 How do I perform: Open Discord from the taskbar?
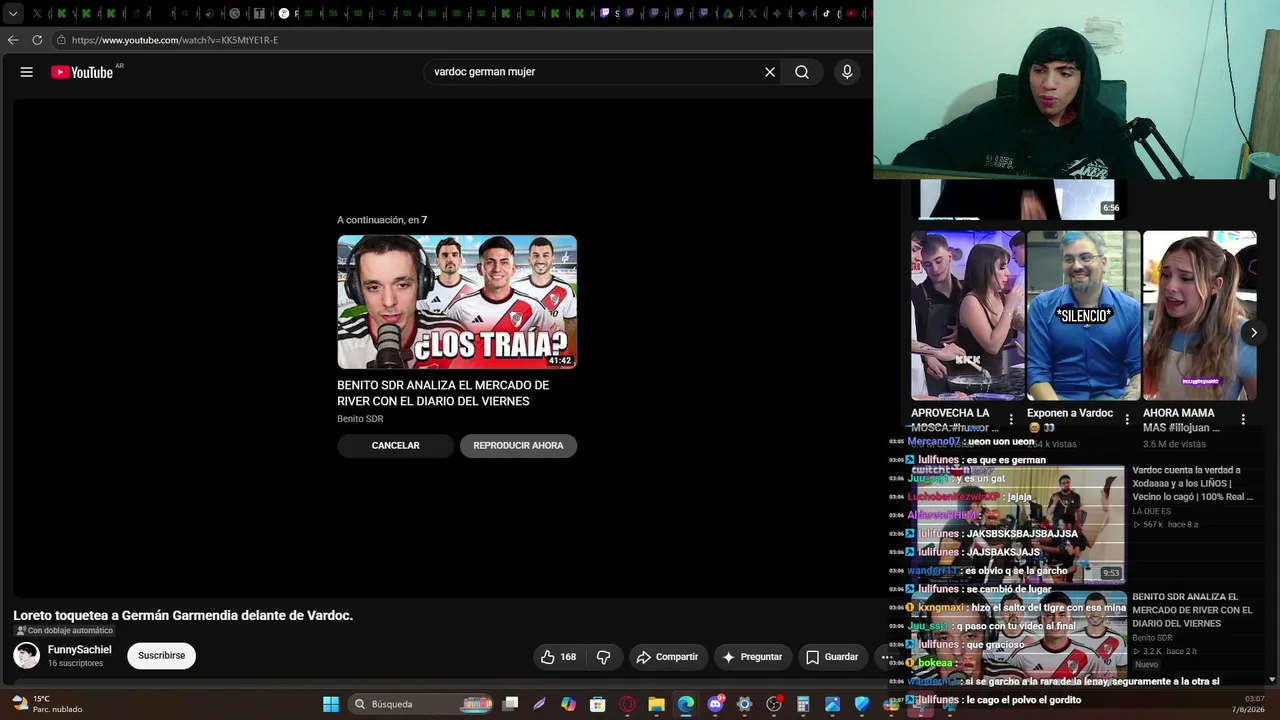point(715,704)
